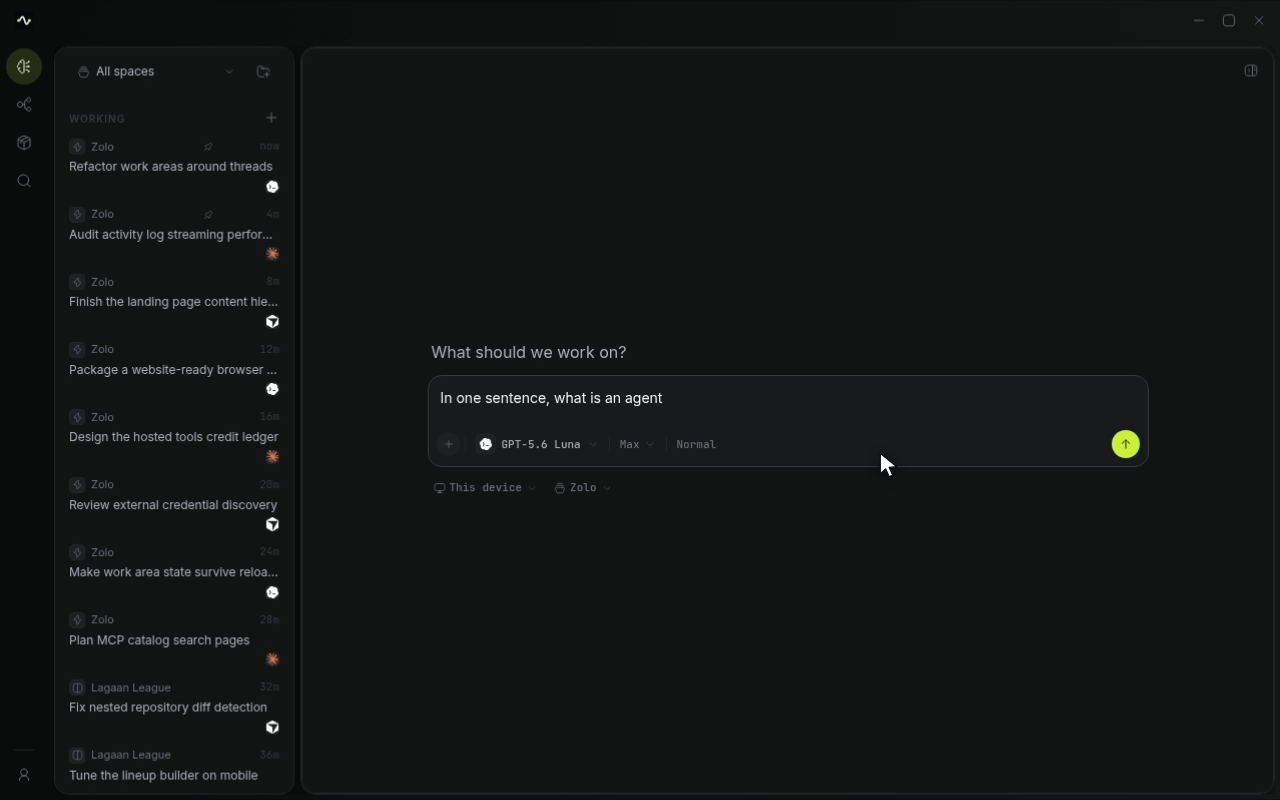Open the Package a website-ready browser thread
The width and height of the screenshot is (1280, 800).
[174, 369]
